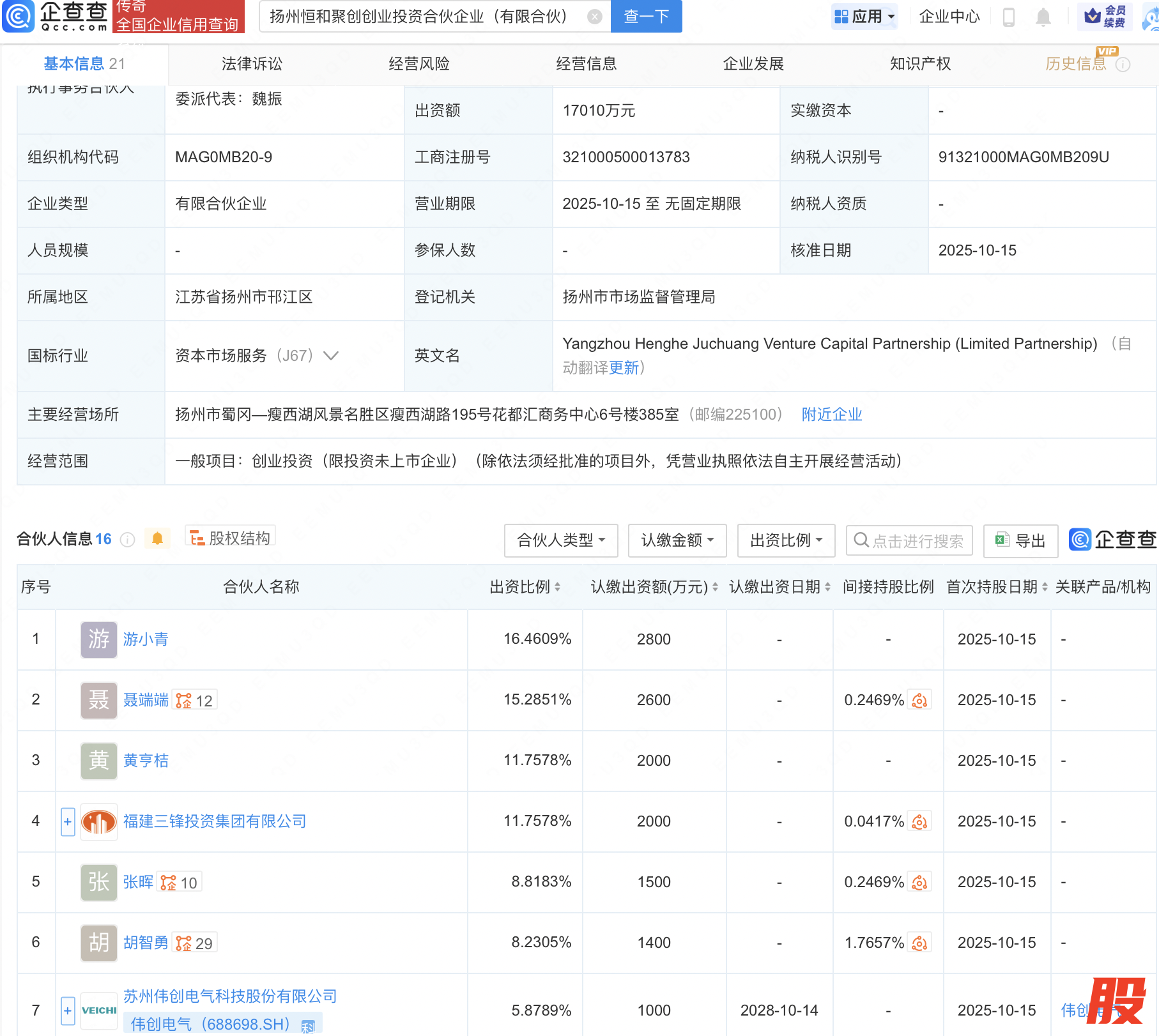Click the 查一下 search button

coord(646,17)
